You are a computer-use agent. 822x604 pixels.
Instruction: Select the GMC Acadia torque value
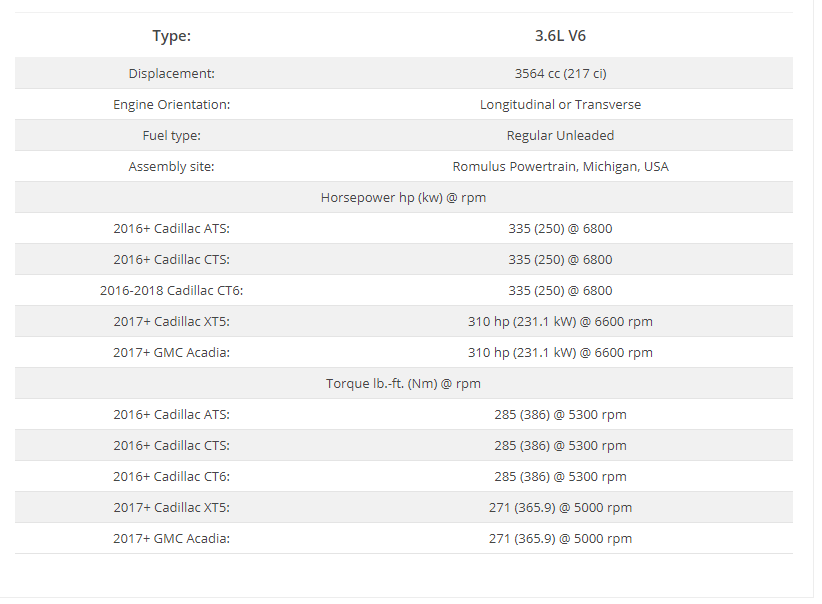[x=560, y=538]
